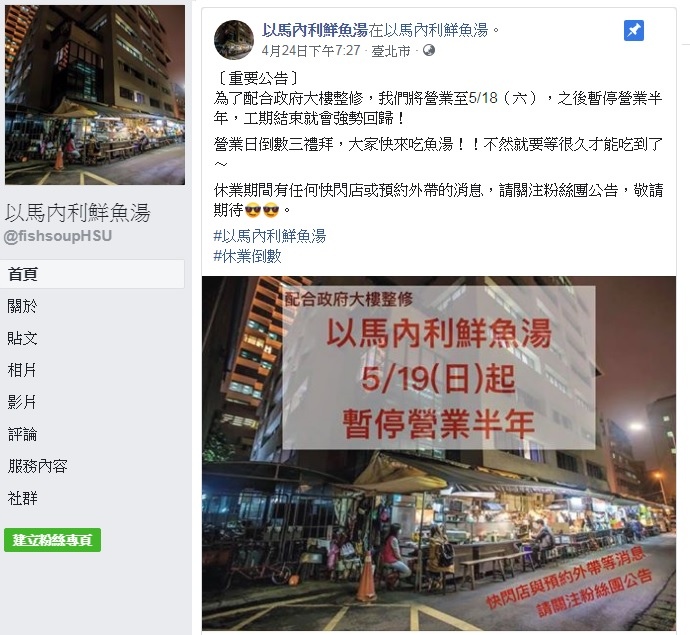Click hashtag #休業倒數

coord(247,256)
